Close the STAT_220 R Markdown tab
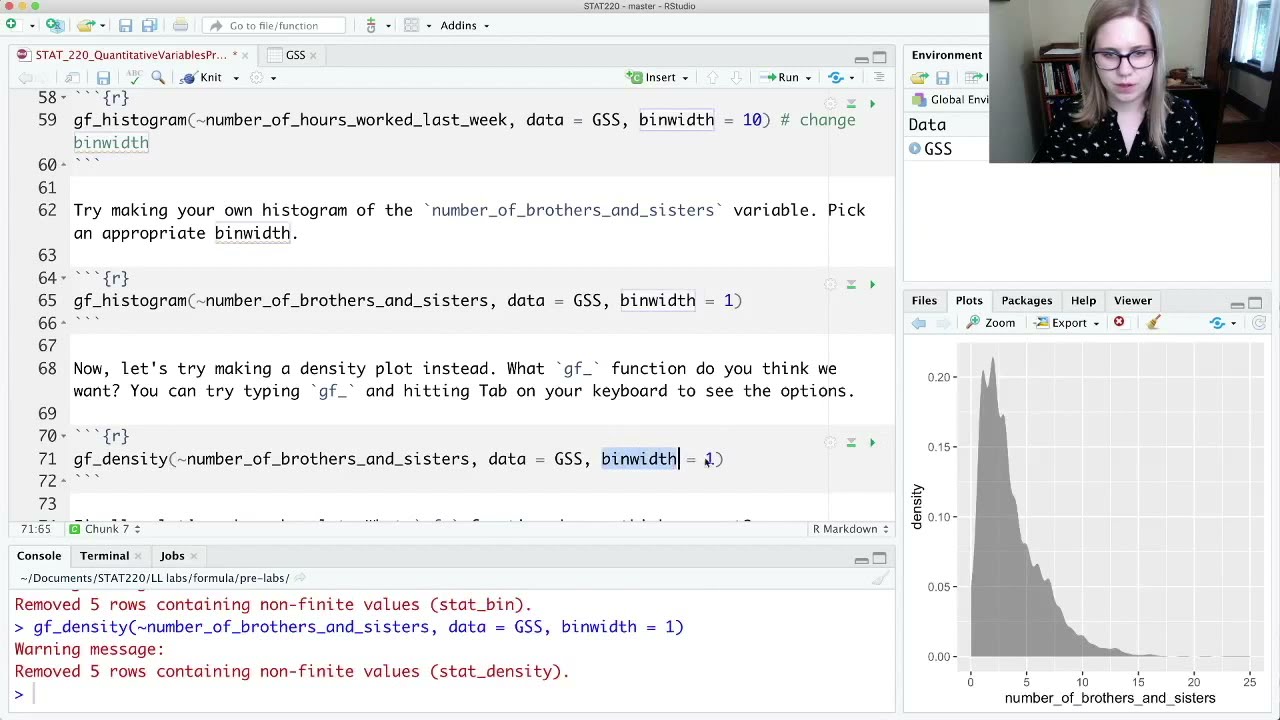The image size is (1280, 720). [244, 55]
